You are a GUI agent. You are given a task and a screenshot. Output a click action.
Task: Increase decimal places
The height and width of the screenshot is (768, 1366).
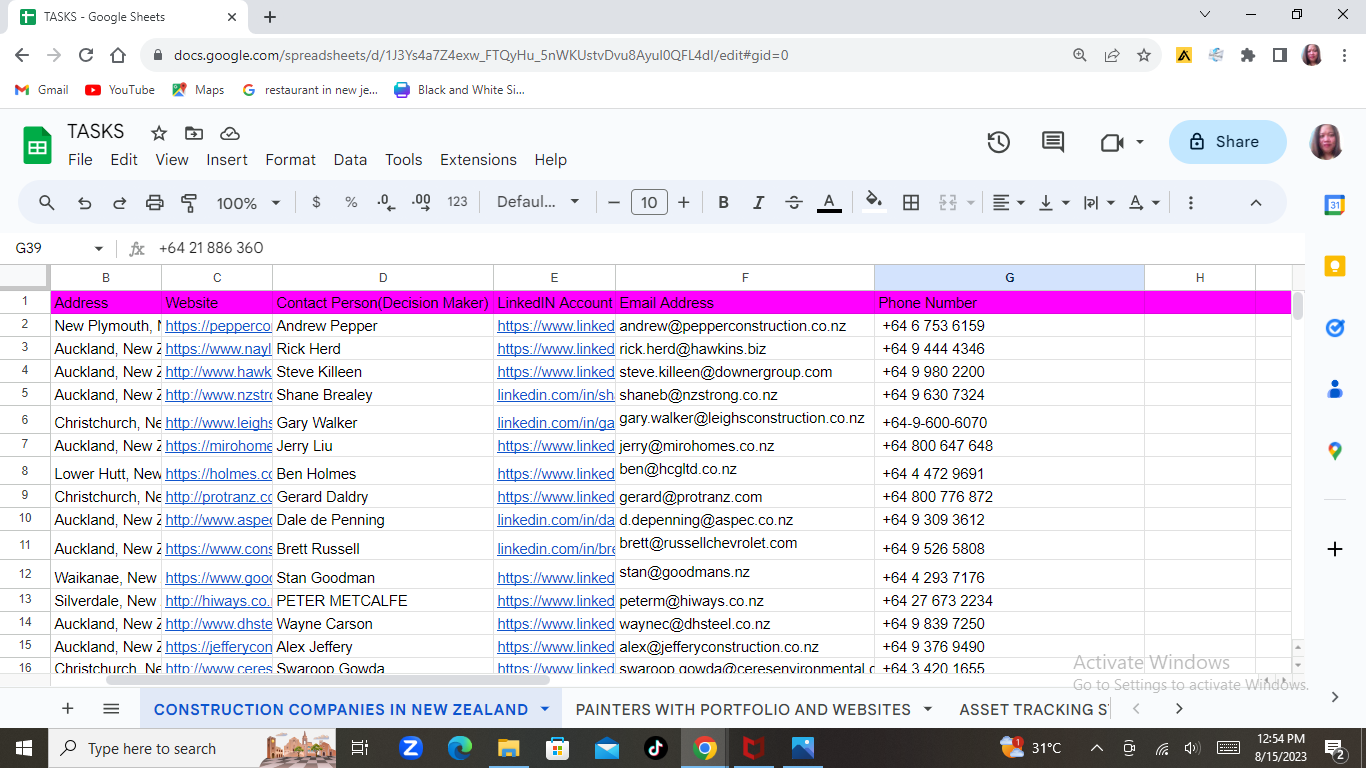click(x=421, y=202)
